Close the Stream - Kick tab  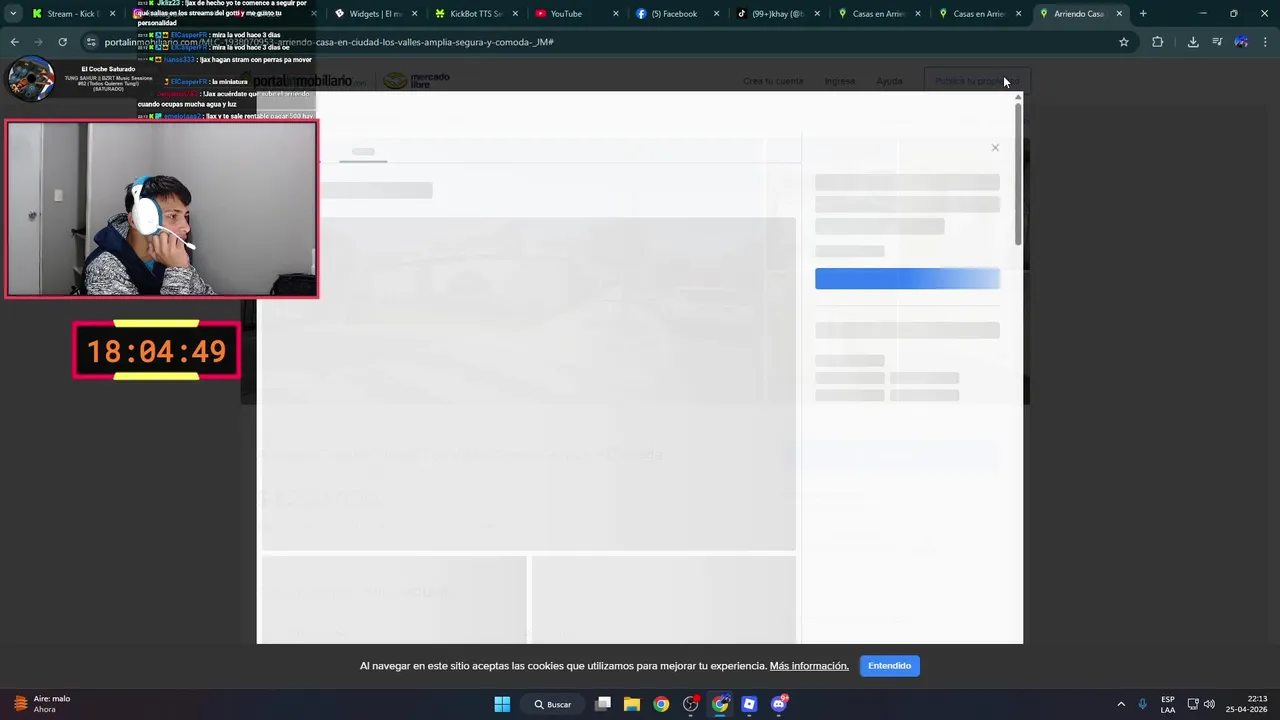click(x=113, y=14)
